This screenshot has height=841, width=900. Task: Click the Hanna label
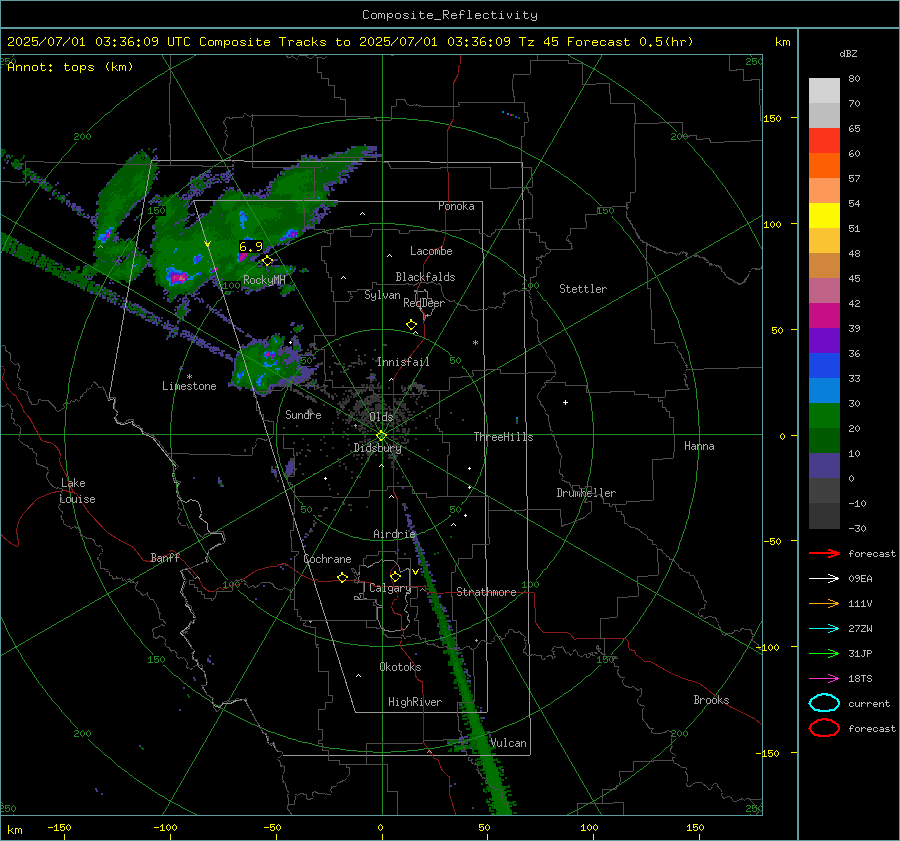point(699,446)
